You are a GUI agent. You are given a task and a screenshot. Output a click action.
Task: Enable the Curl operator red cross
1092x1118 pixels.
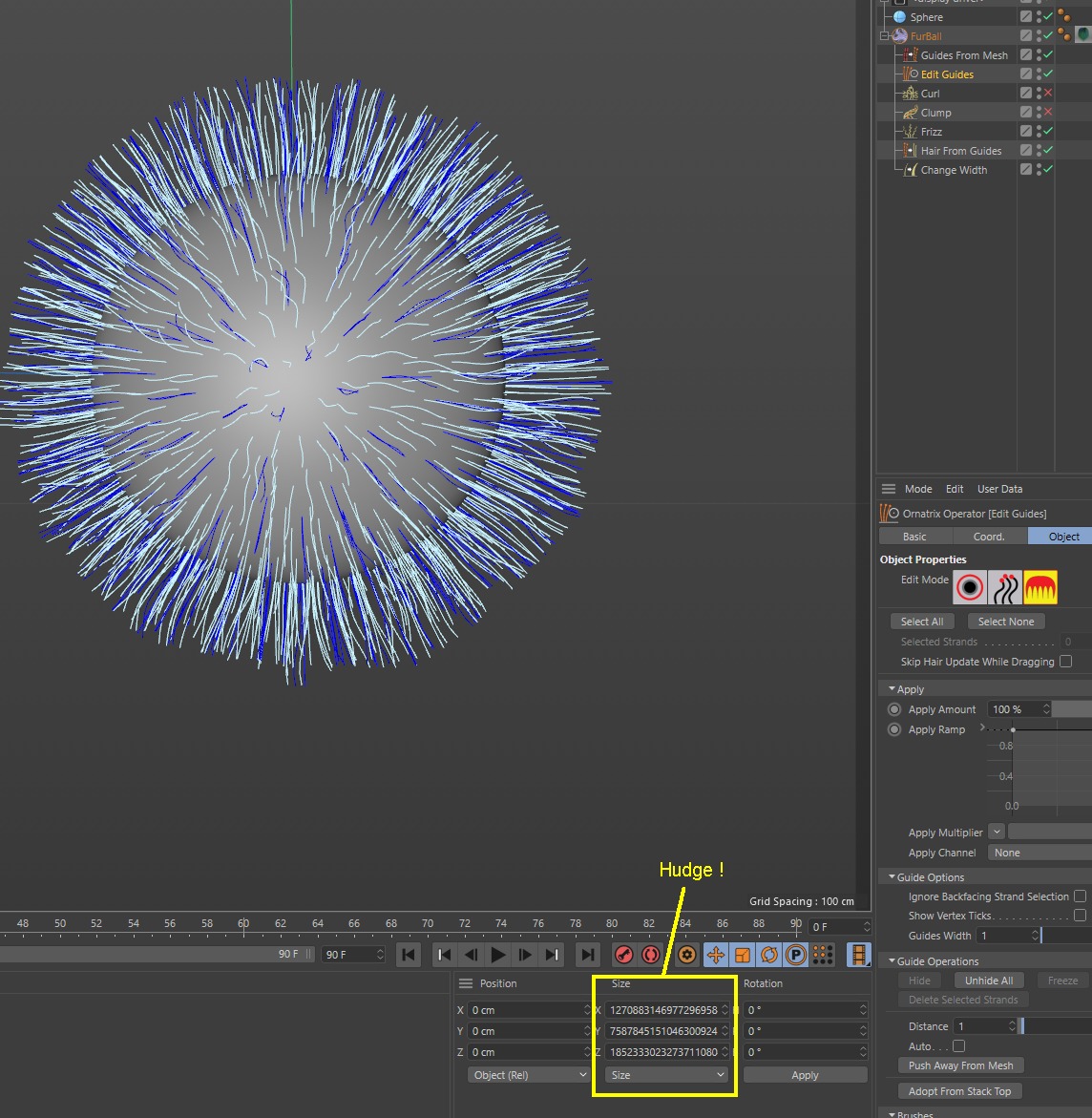tap(1047, 94)
